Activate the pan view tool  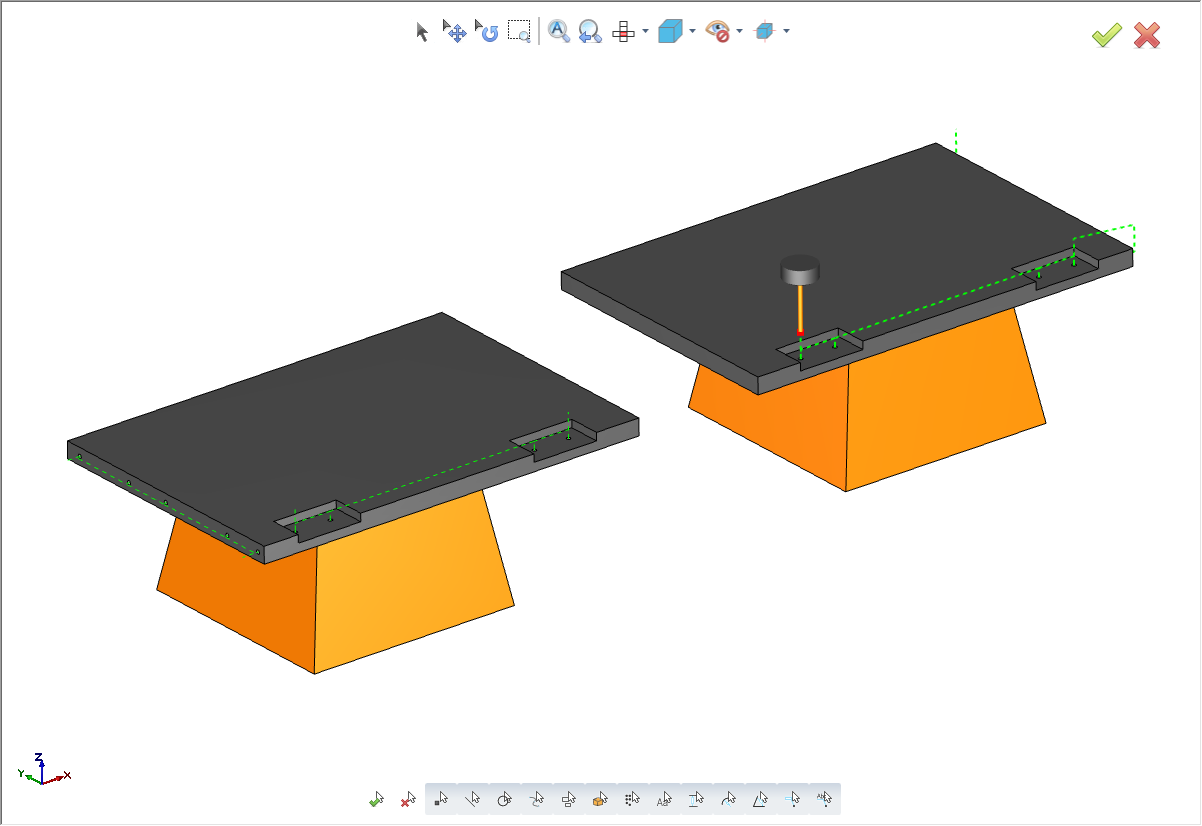[x=455, y=32]
